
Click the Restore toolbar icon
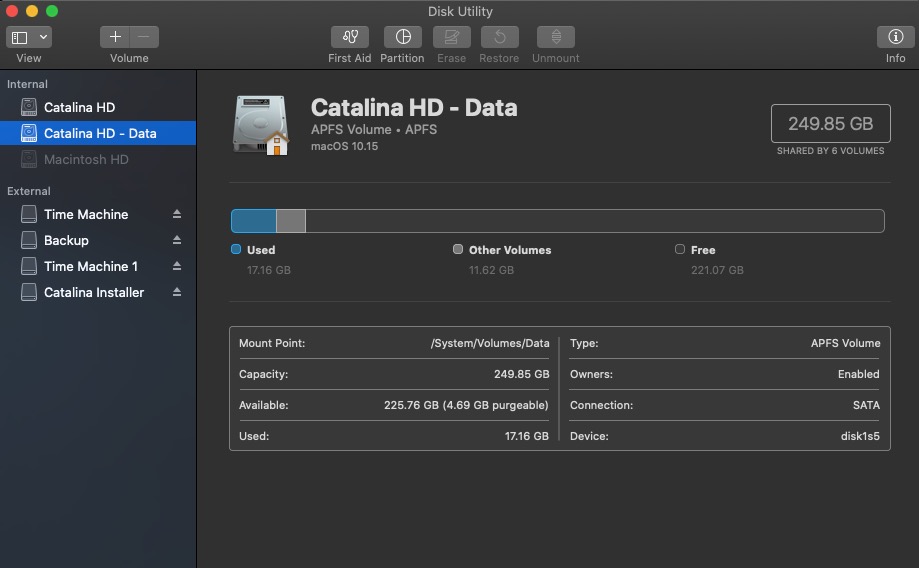(x=499, y=37)
